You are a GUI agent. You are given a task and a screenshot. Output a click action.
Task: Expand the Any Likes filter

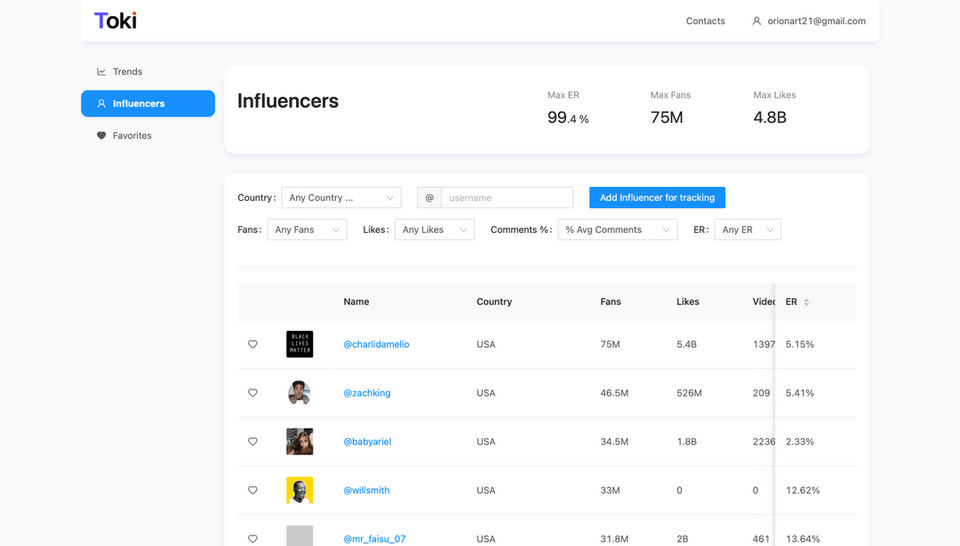click(x=434, y=230)
